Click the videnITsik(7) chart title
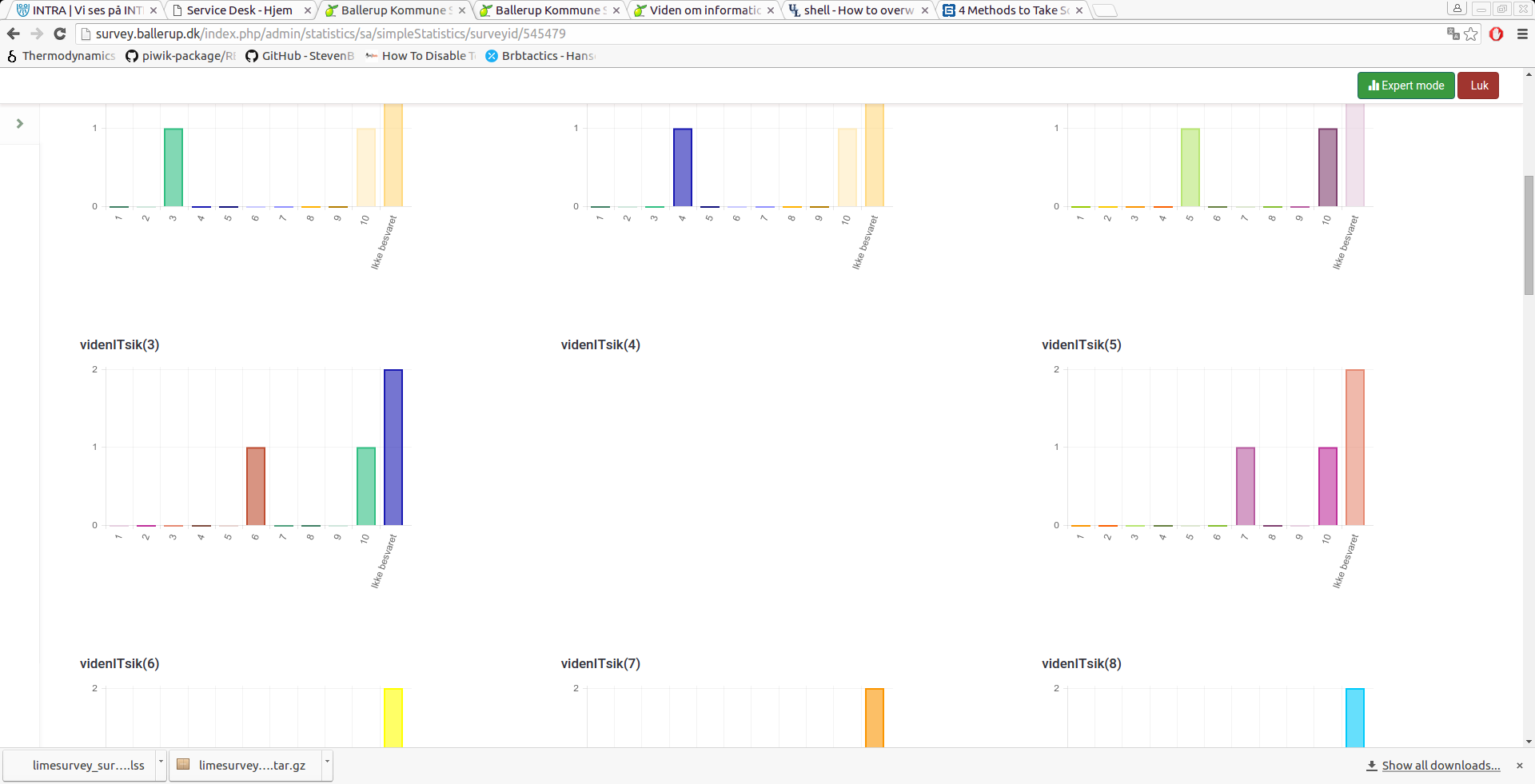The width and height of the screenshot is (1535, 784). coord(600,664)
